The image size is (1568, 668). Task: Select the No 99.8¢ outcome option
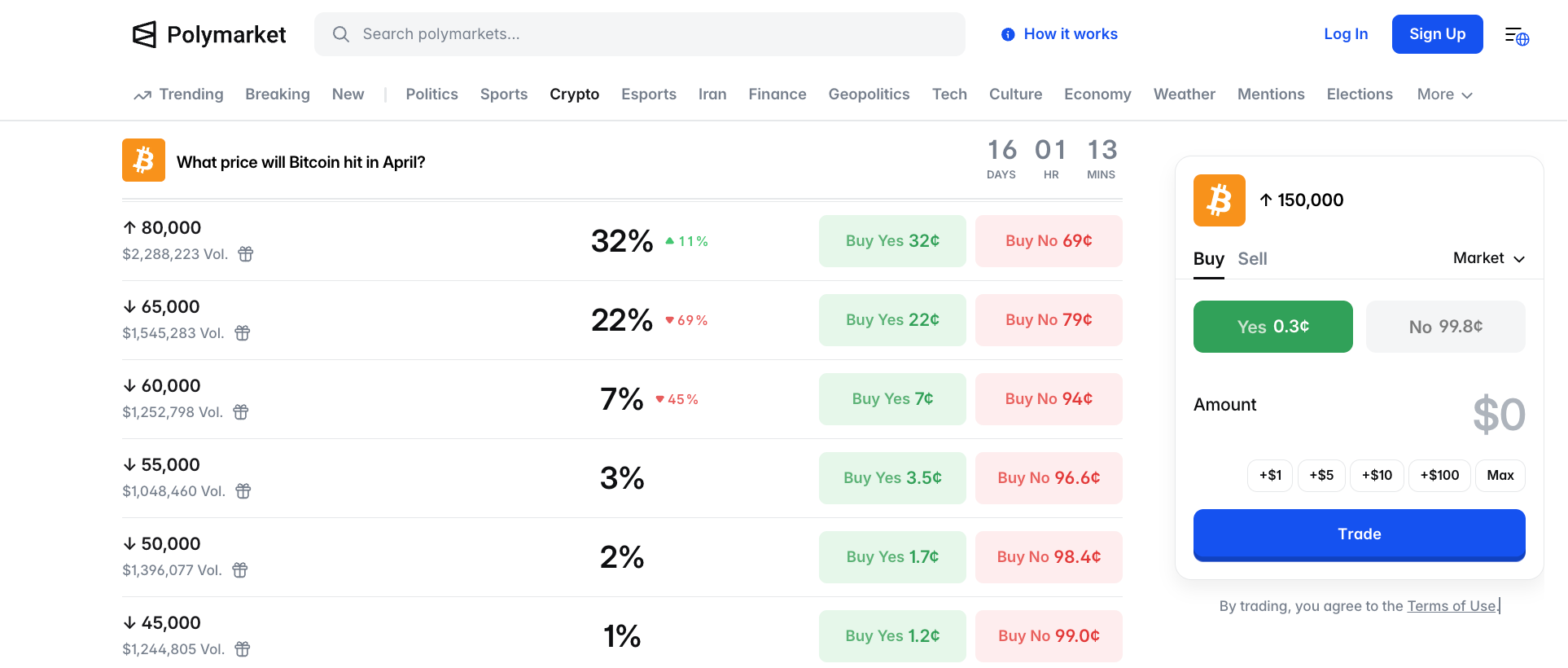point(1445,327)
